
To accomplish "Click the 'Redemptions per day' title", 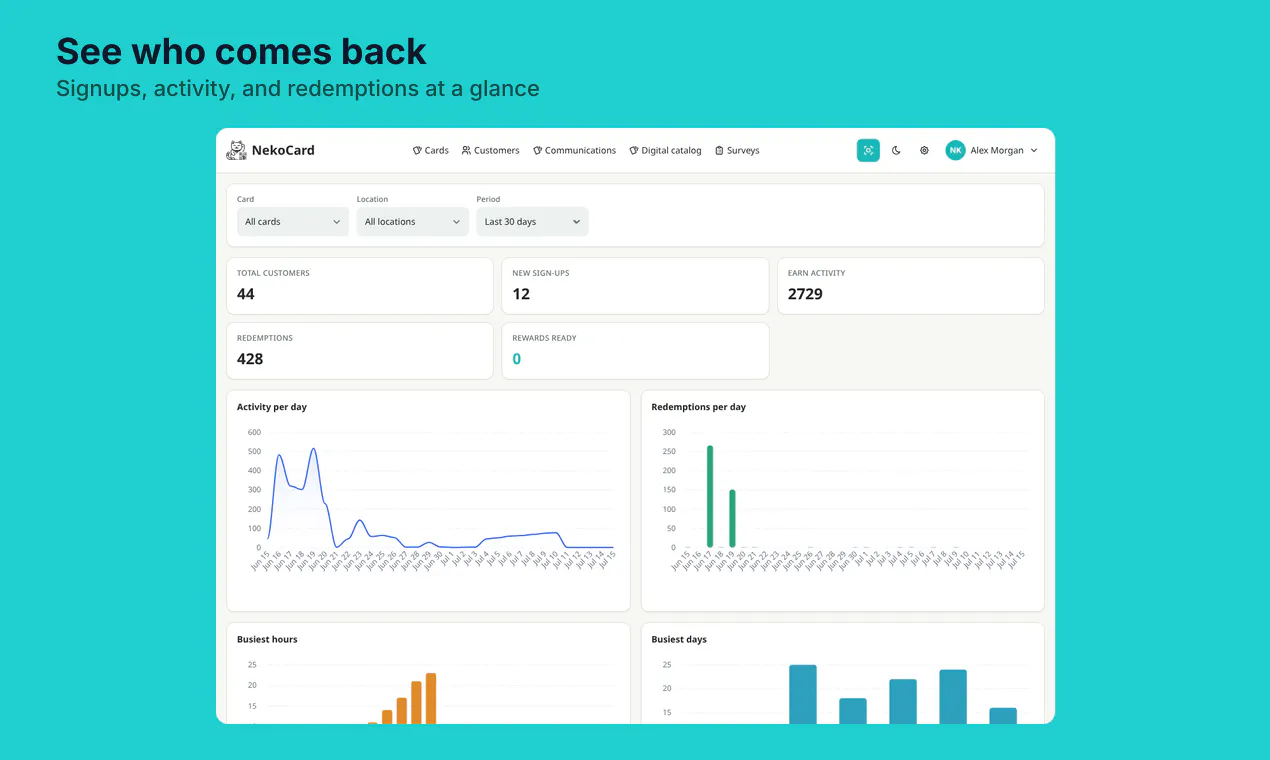I will pyautogui.click(x=699, y=407).
